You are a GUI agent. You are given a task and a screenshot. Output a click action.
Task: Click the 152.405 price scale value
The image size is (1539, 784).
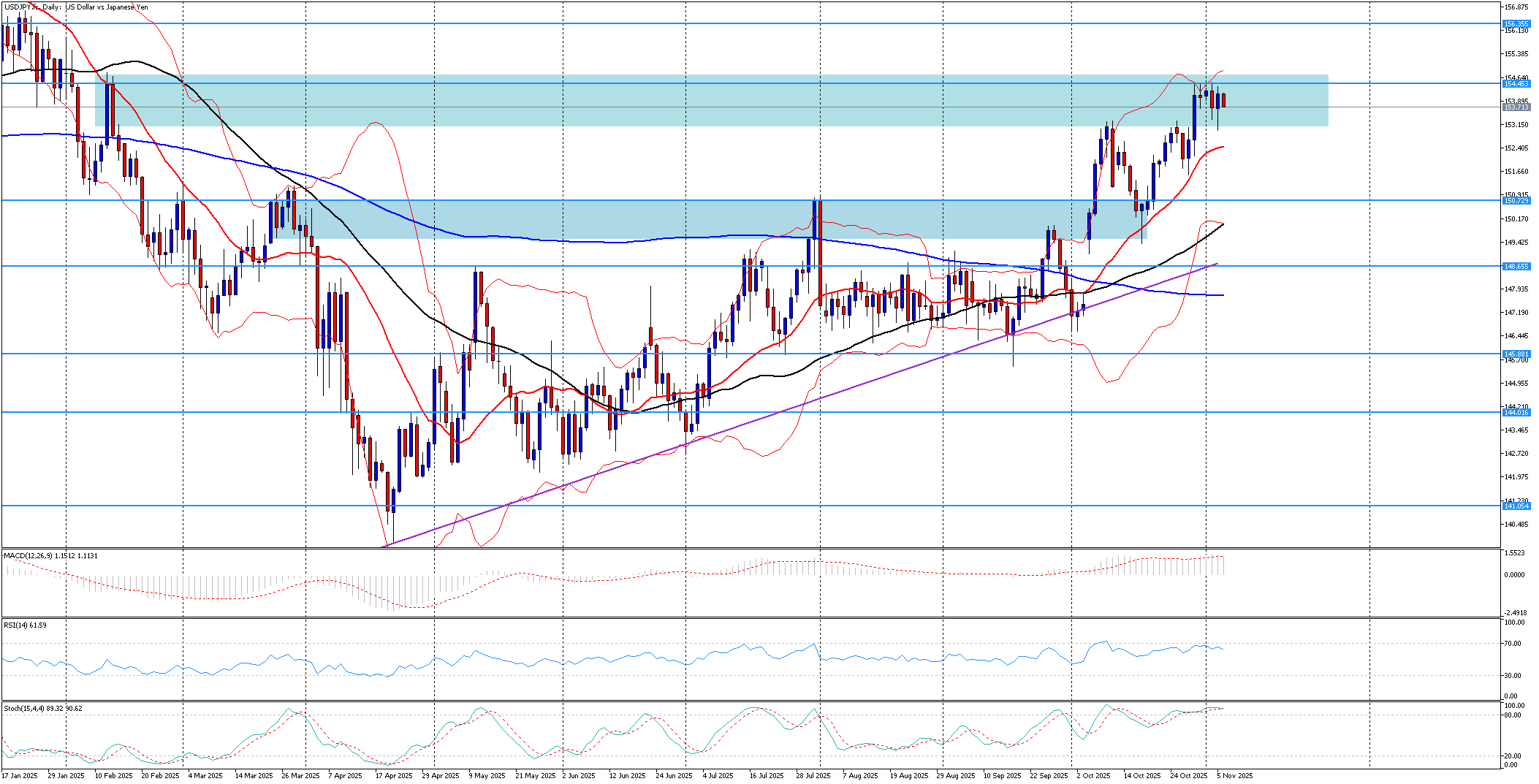tap(1516, 148)
